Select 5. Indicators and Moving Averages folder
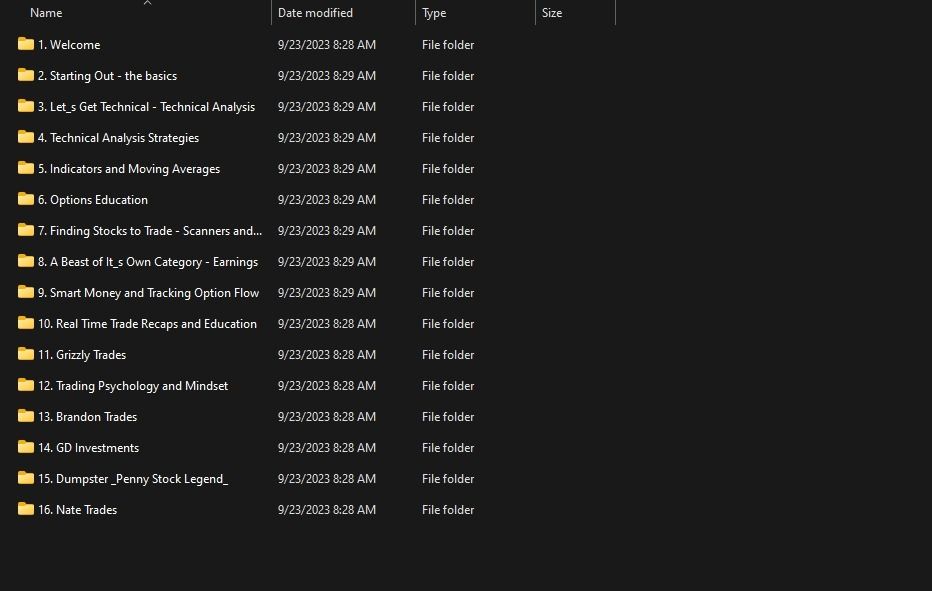932x591 pixels. (128, 169)
